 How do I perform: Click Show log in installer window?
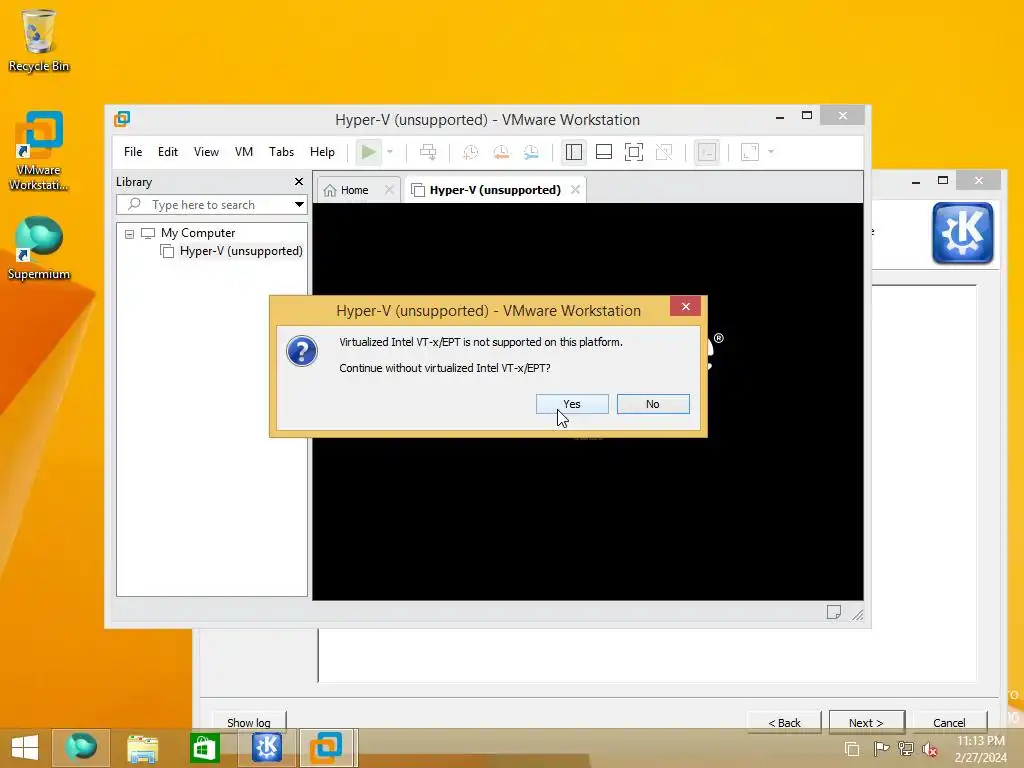click(249, 722)
